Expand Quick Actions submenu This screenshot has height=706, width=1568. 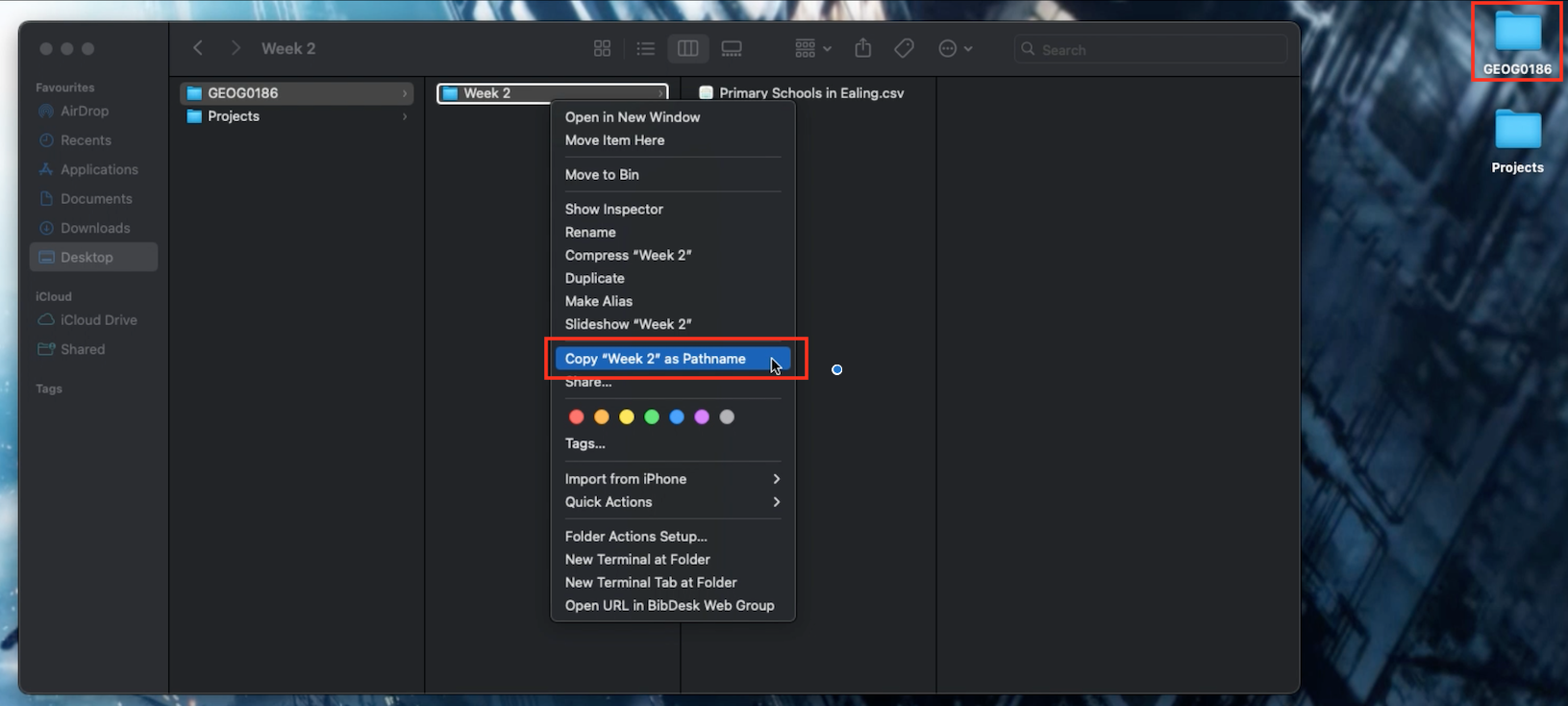coord(671,502)
